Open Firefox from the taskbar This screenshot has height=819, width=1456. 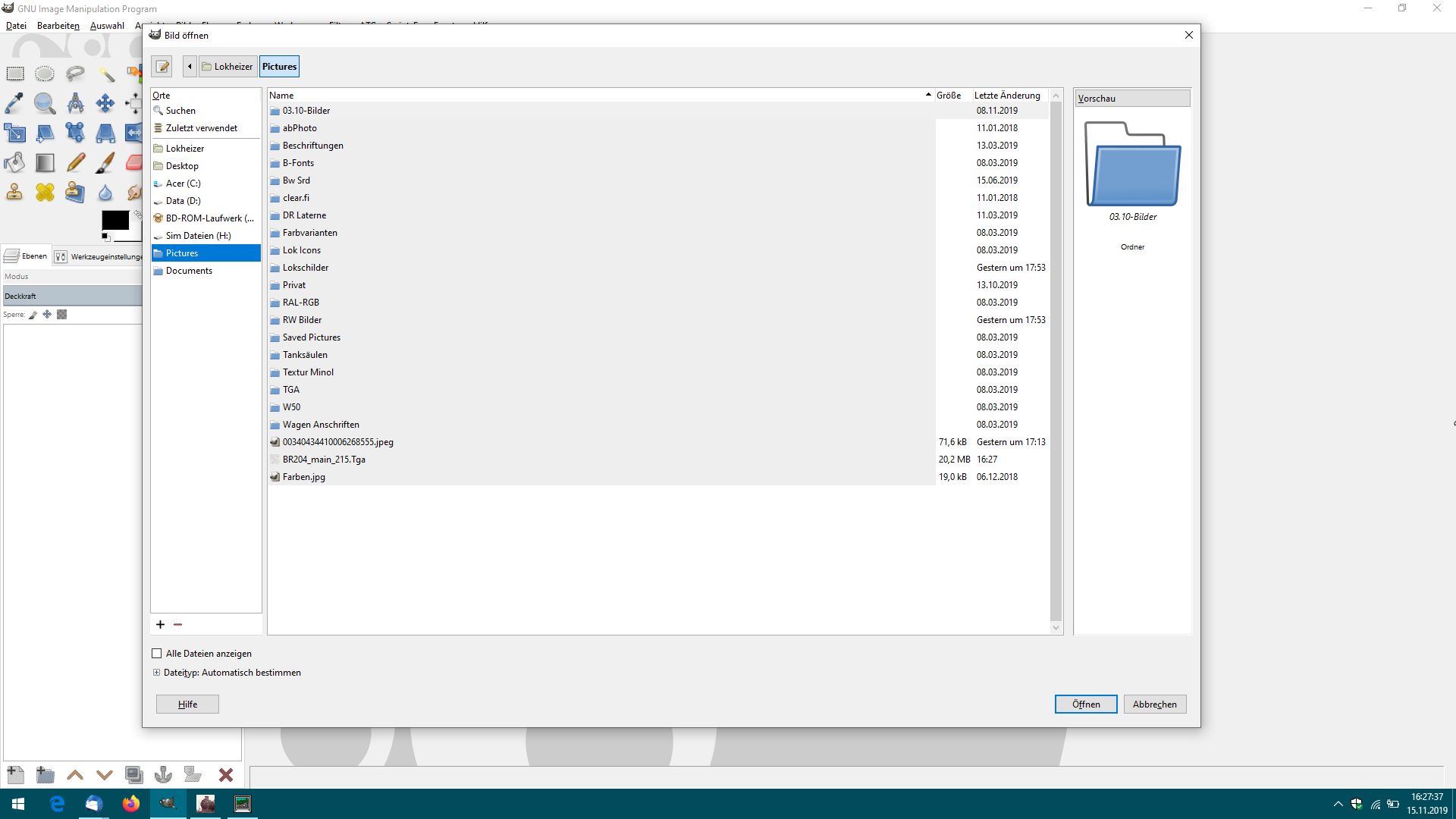(x=130, y=803)
